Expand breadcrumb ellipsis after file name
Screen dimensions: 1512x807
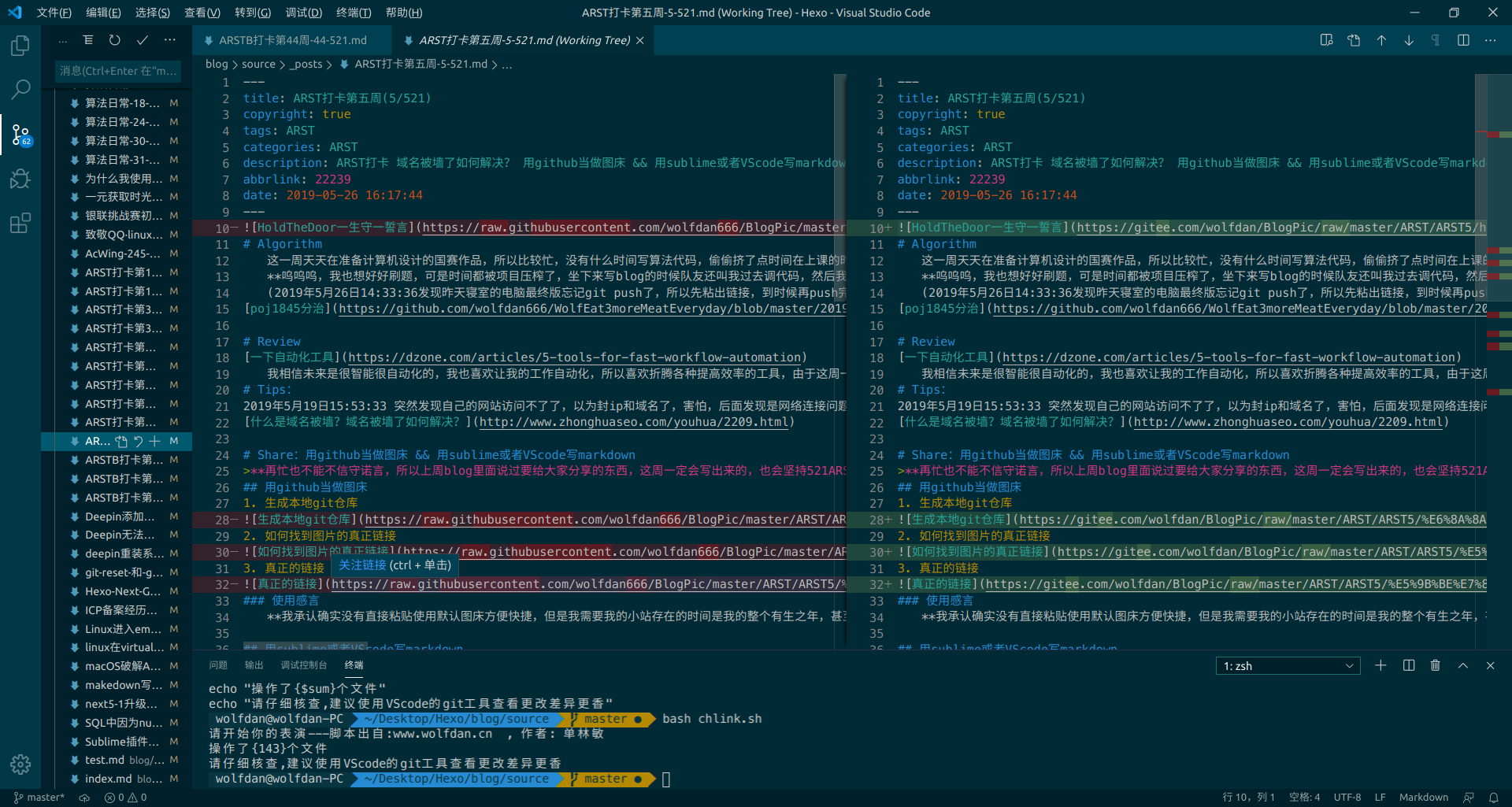point(507,65)
